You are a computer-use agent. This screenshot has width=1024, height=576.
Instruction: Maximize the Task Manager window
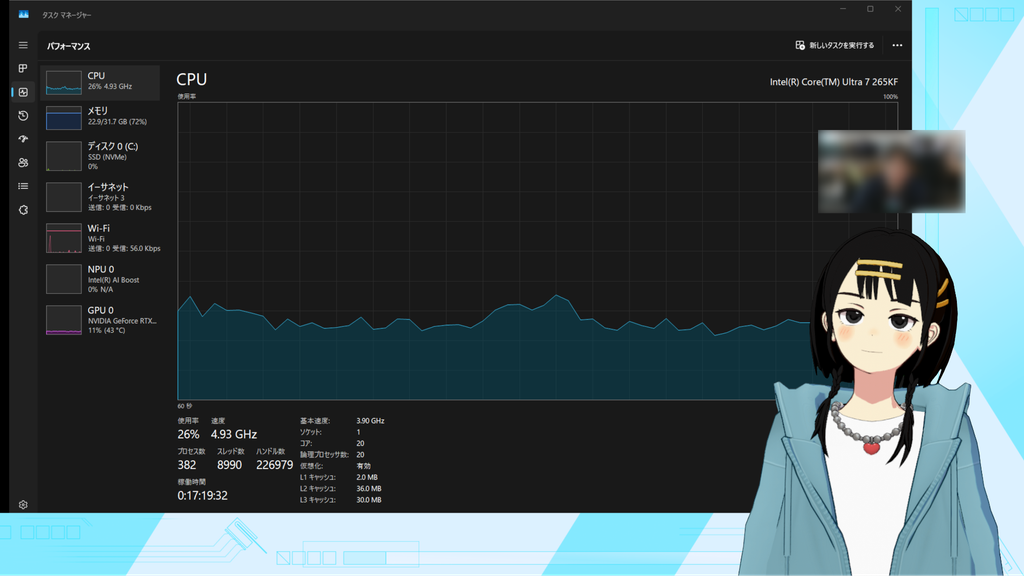[871, 9]
